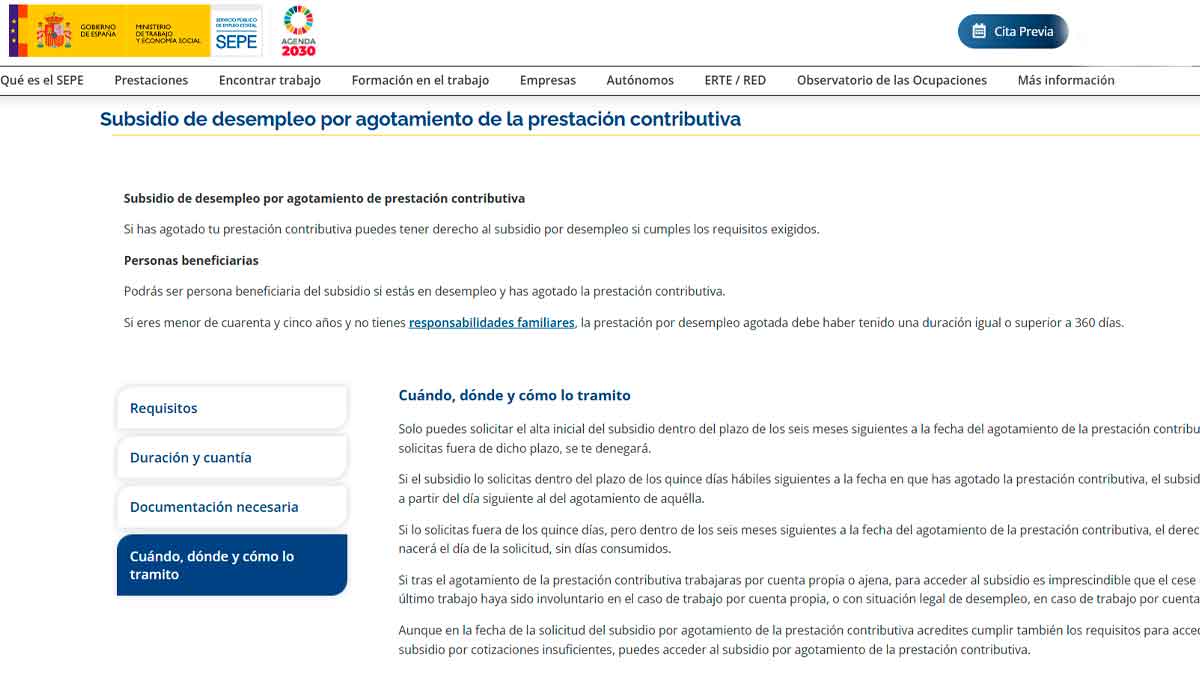Viewport: 1200px width, 675px height.
Task: Switch to the Requisitos tab
Action: [232, 408]
